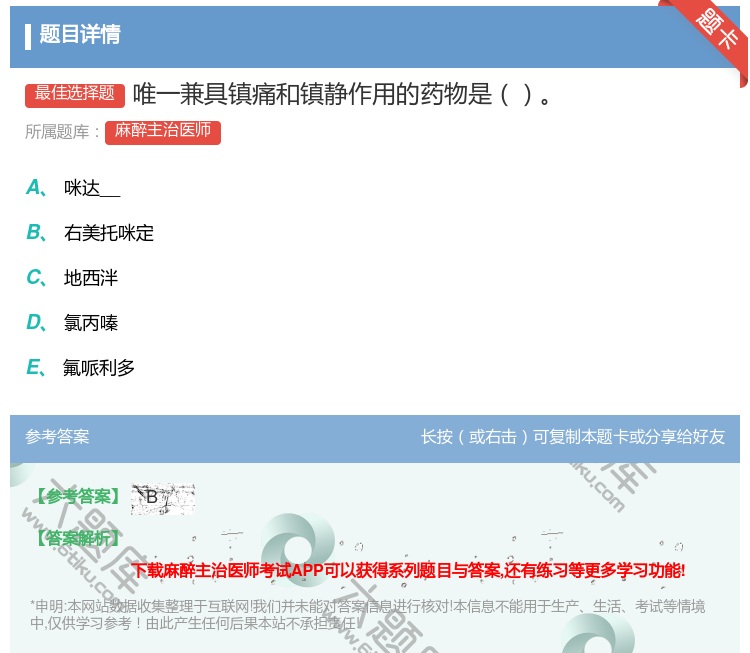Click the disclaimer text starting with *申明
750x653 pixels.
(367, 615)
